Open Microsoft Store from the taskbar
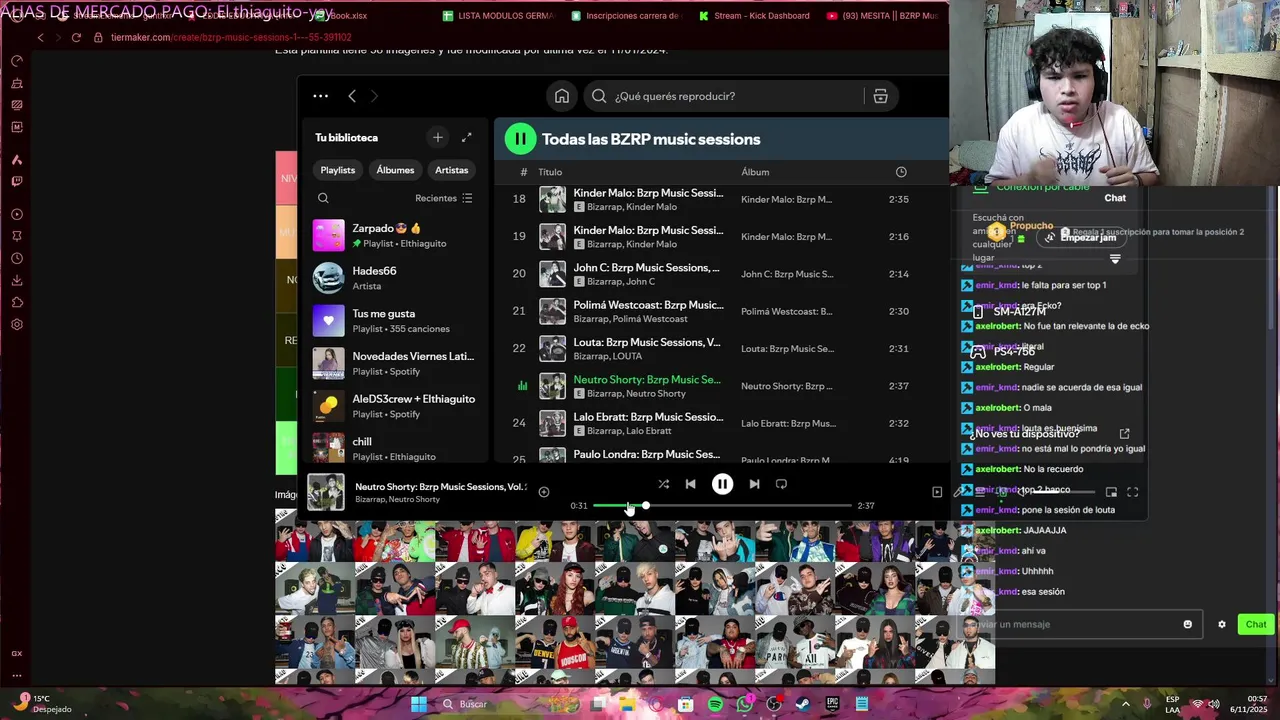Image resolution: width=1280 pixels, height=720 pixels. click(x=686, y=704)
